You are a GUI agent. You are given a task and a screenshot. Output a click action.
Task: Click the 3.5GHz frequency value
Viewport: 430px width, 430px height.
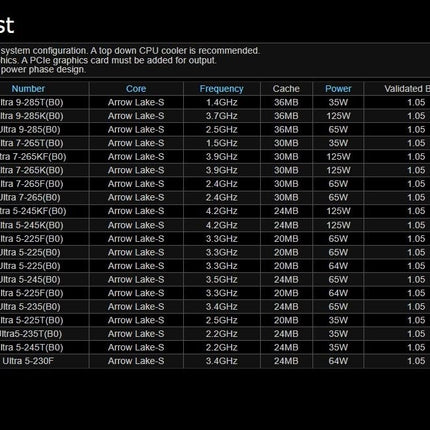click(221, 280)
